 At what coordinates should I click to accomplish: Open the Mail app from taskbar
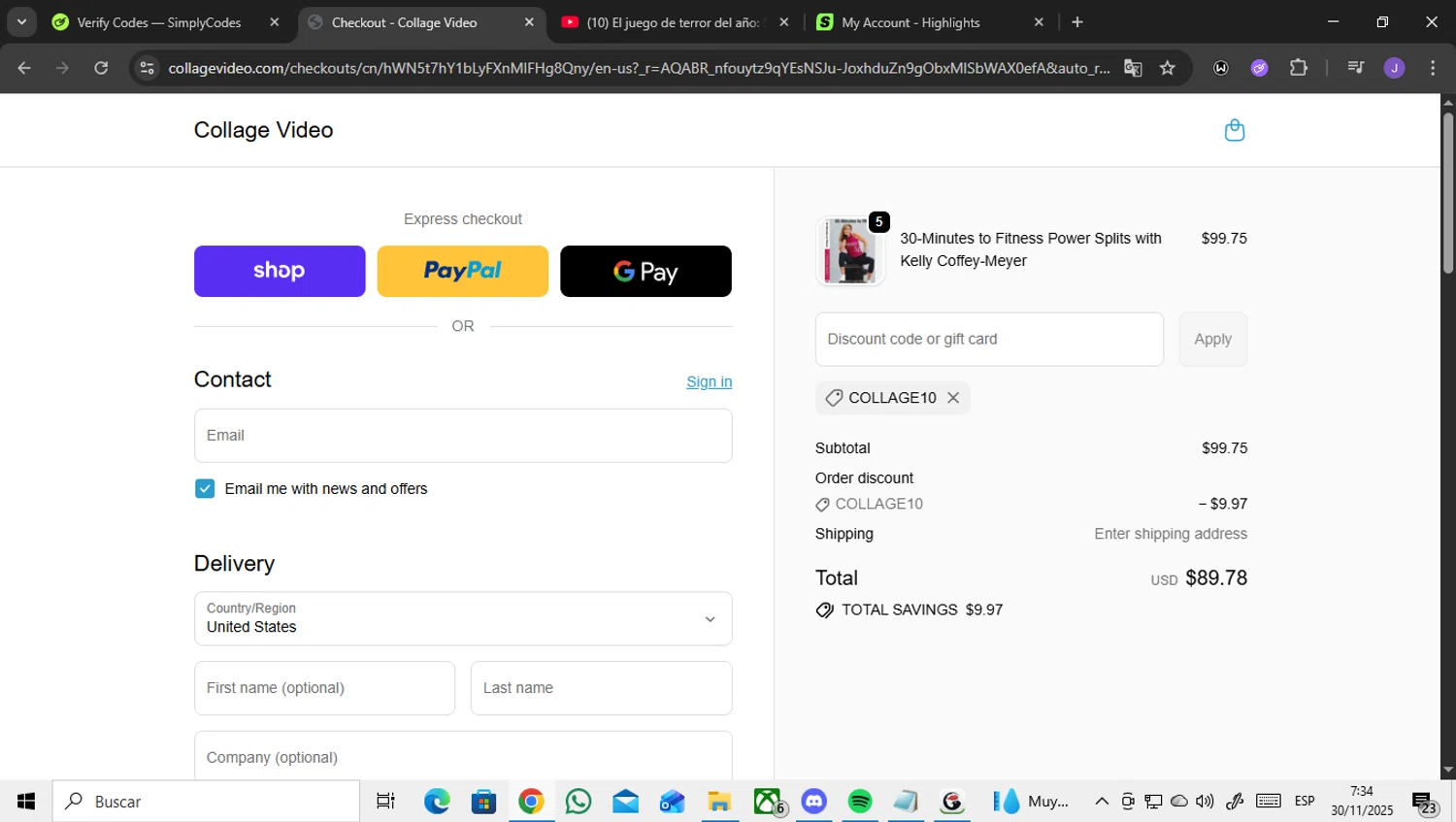[x=625, y=802]
